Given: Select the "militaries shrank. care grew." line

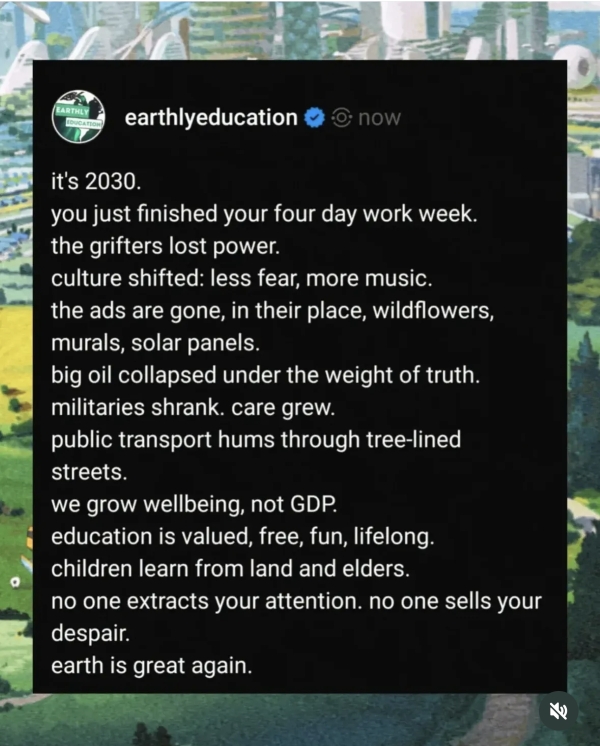Looking at the screenshot, I should 187,407.
